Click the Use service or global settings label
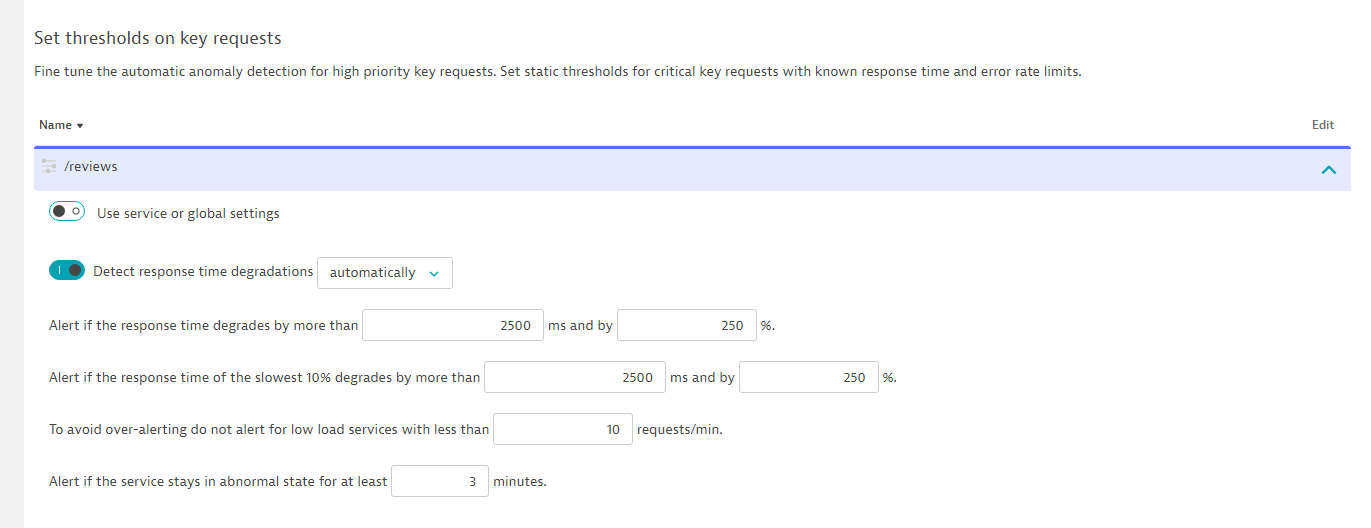 [188, 213]
